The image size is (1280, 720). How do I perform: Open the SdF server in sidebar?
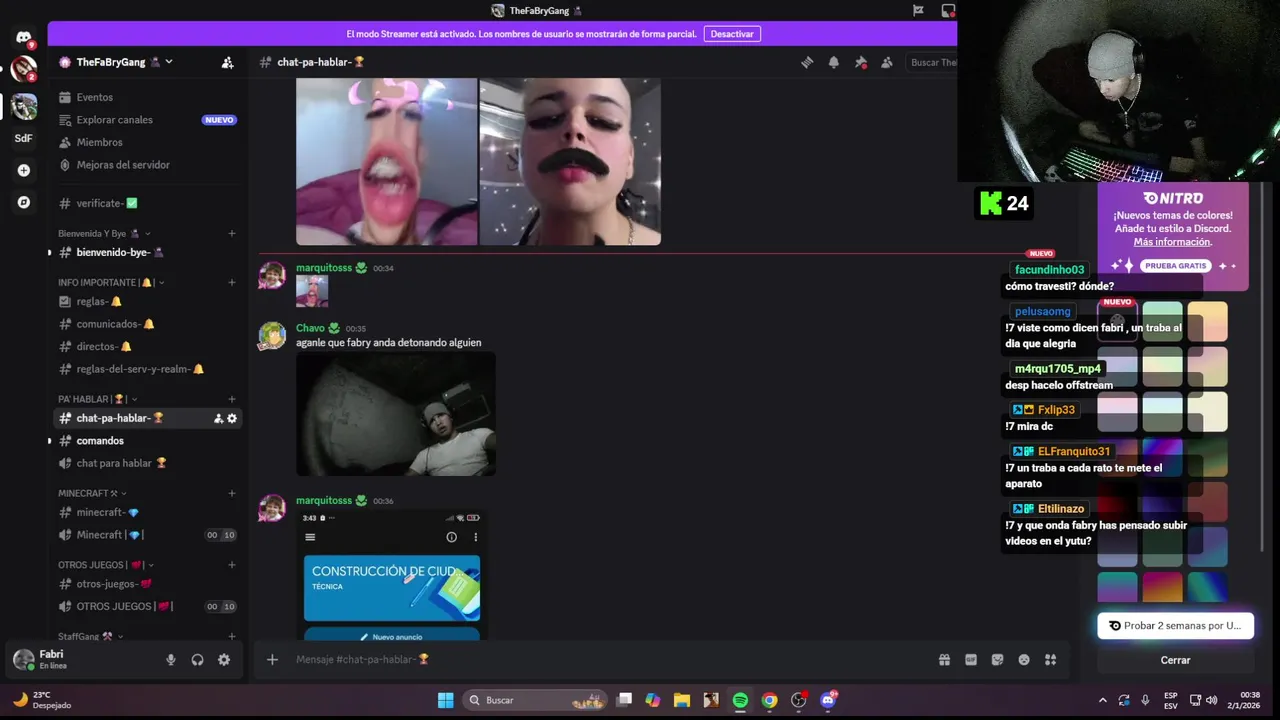pos(23,138)
